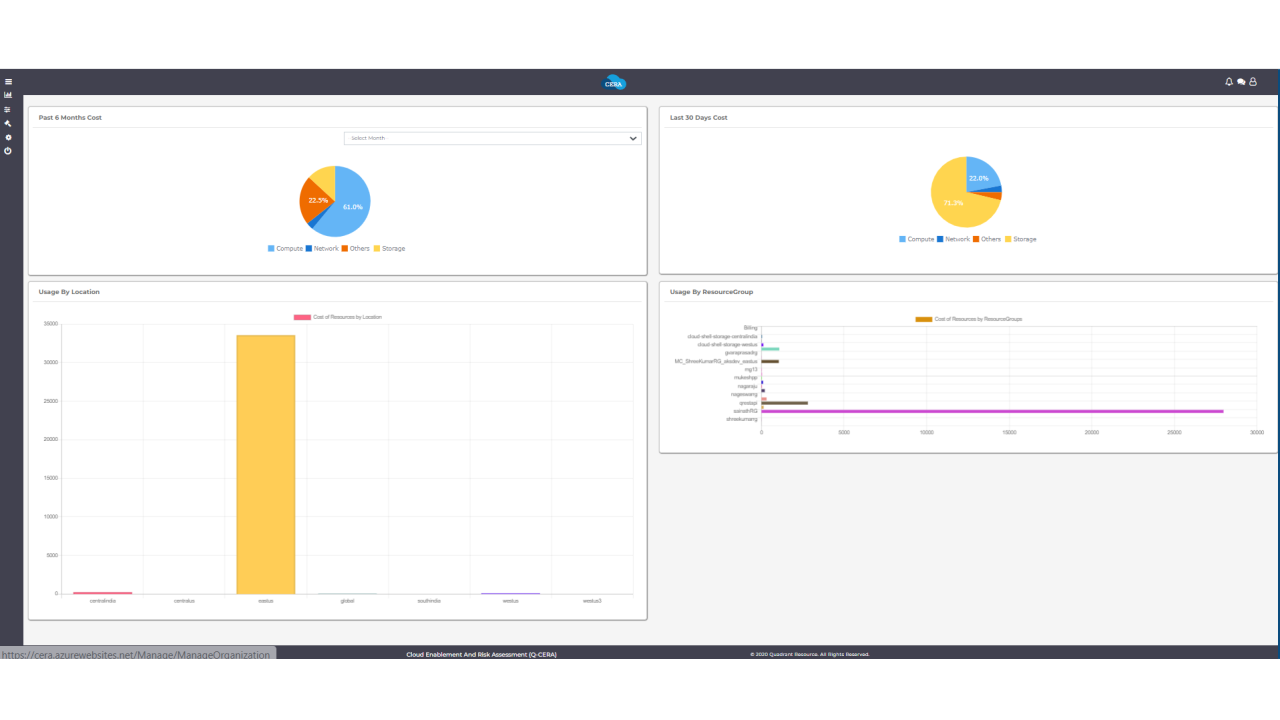Open the settings gear sidebar icon
The image size is (1280, 720).
point(8,137)
